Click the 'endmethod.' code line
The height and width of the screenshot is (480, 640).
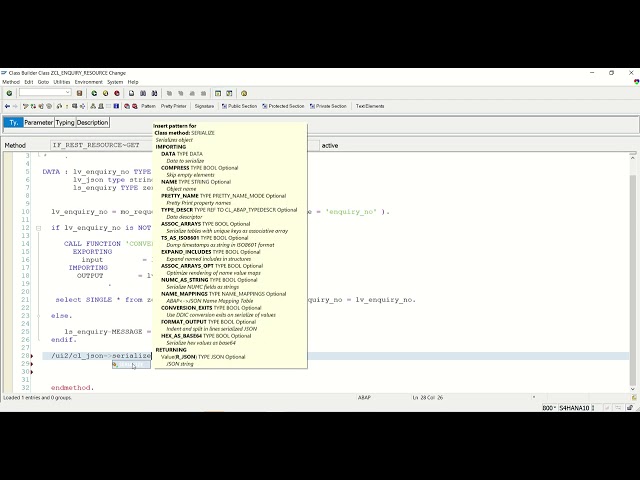[x=72, y=388]
